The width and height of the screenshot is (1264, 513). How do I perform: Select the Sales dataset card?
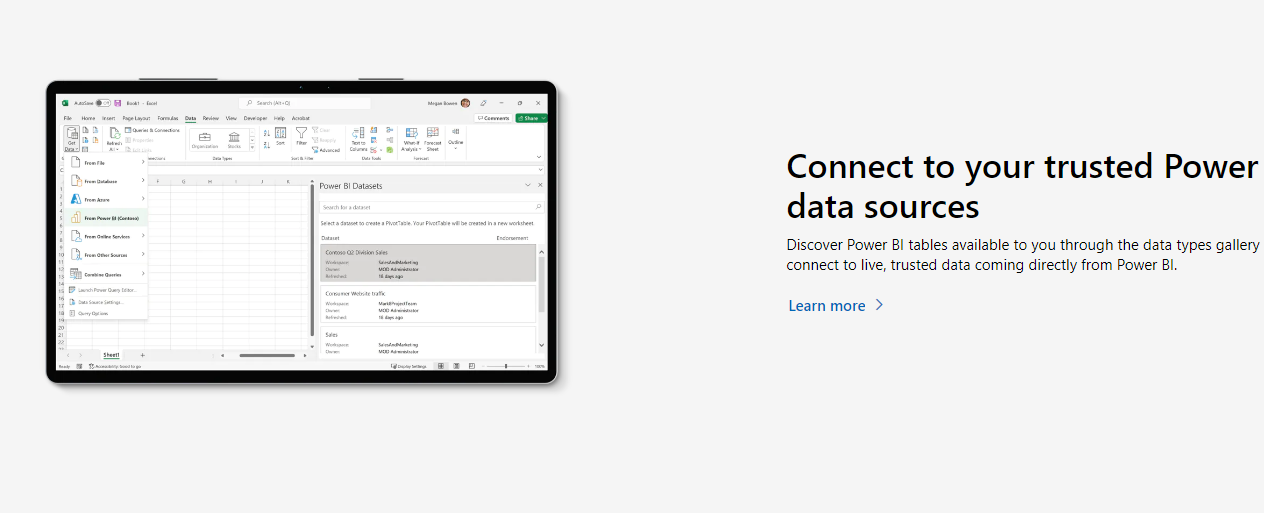click(428, 342)
